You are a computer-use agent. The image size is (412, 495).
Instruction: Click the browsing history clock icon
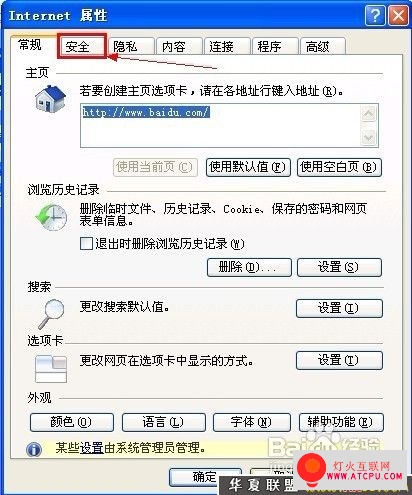51,218
